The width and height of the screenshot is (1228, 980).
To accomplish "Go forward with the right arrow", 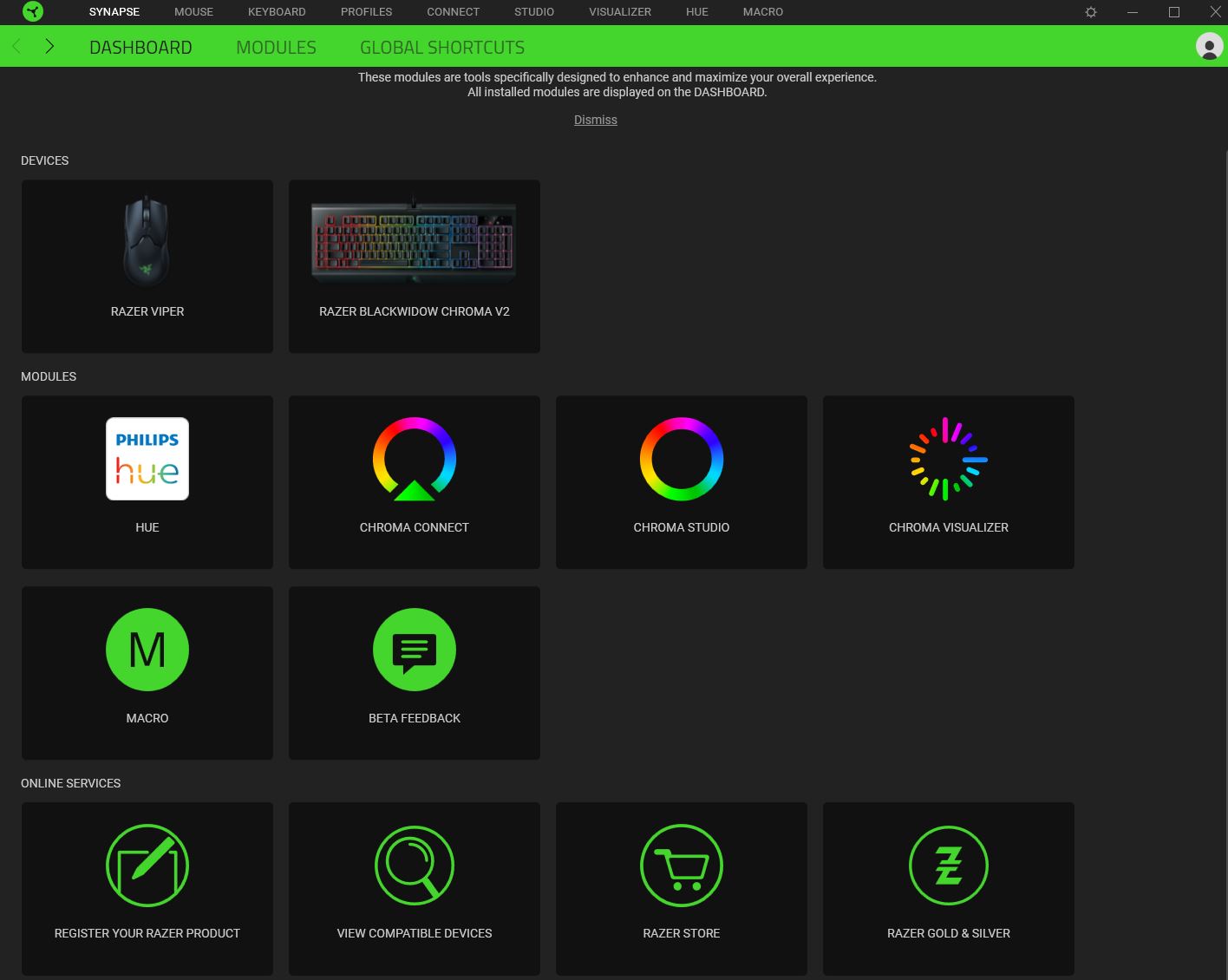I will tap(49, 46).
